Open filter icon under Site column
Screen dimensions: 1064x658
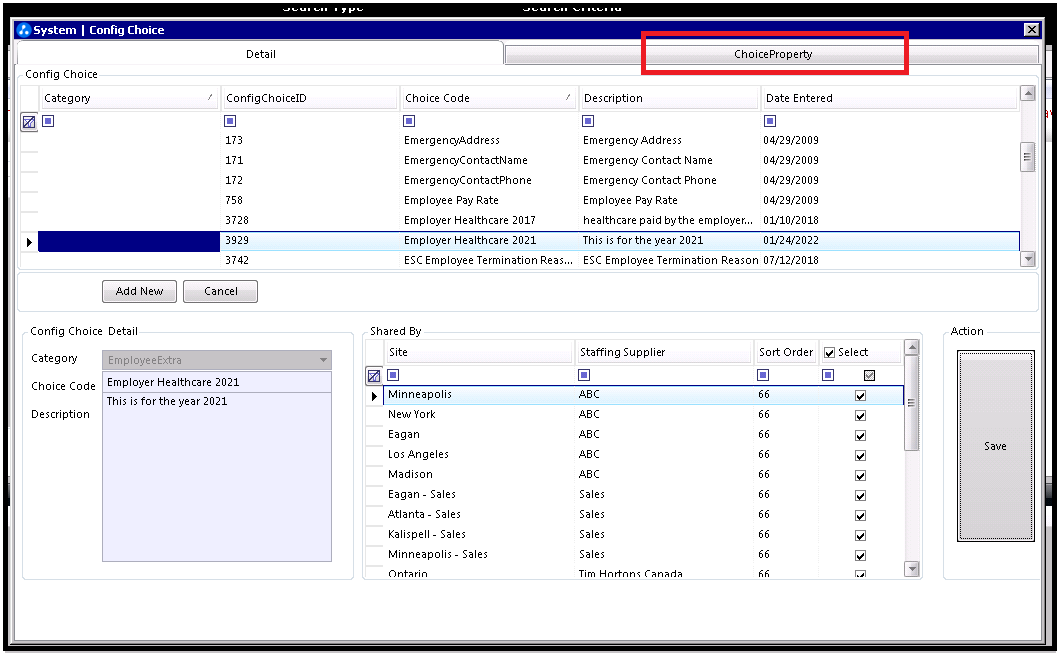[393, 375]
